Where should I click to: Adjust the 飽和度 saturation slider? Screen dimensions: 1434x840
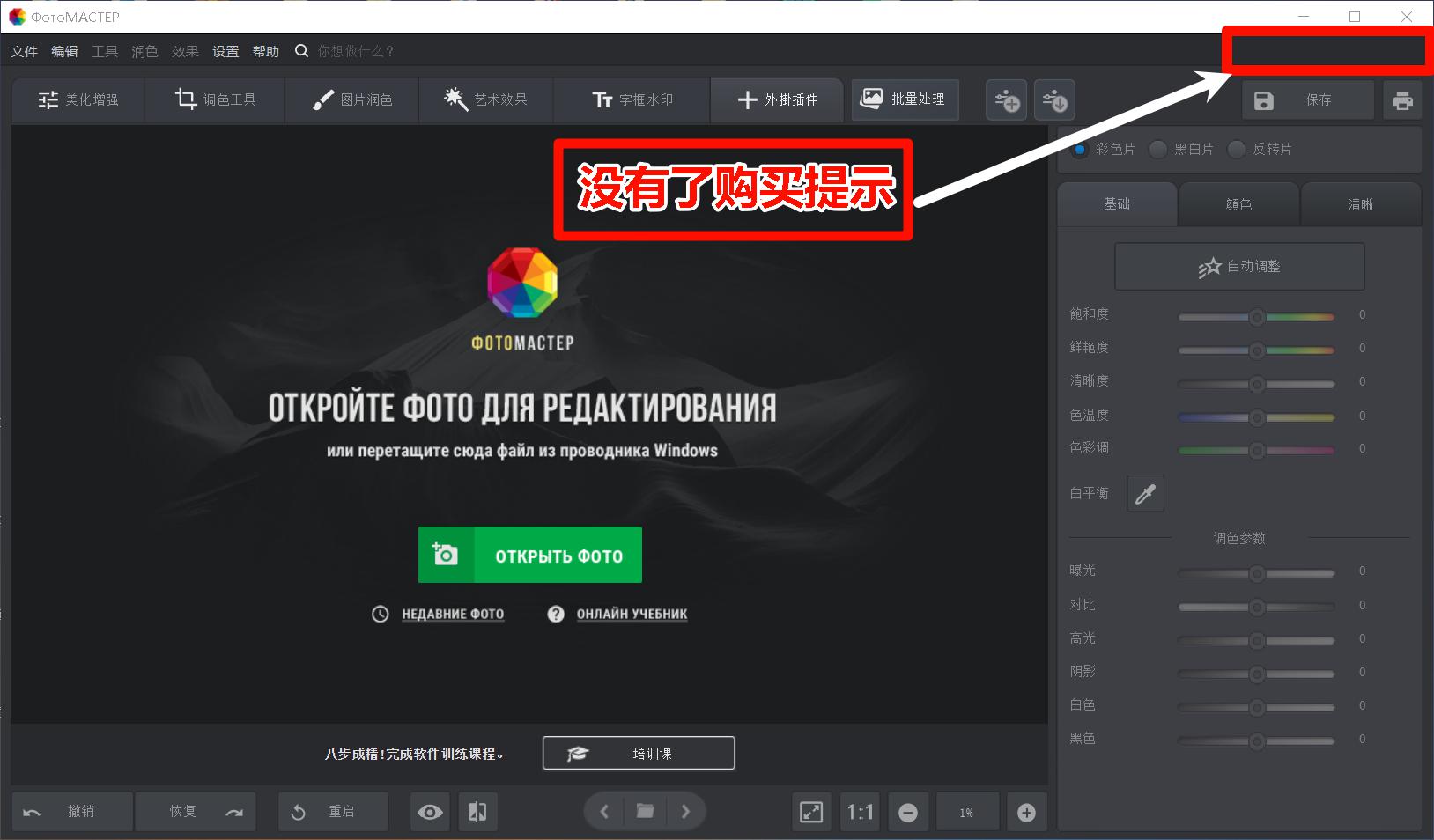coord(1257,316)
